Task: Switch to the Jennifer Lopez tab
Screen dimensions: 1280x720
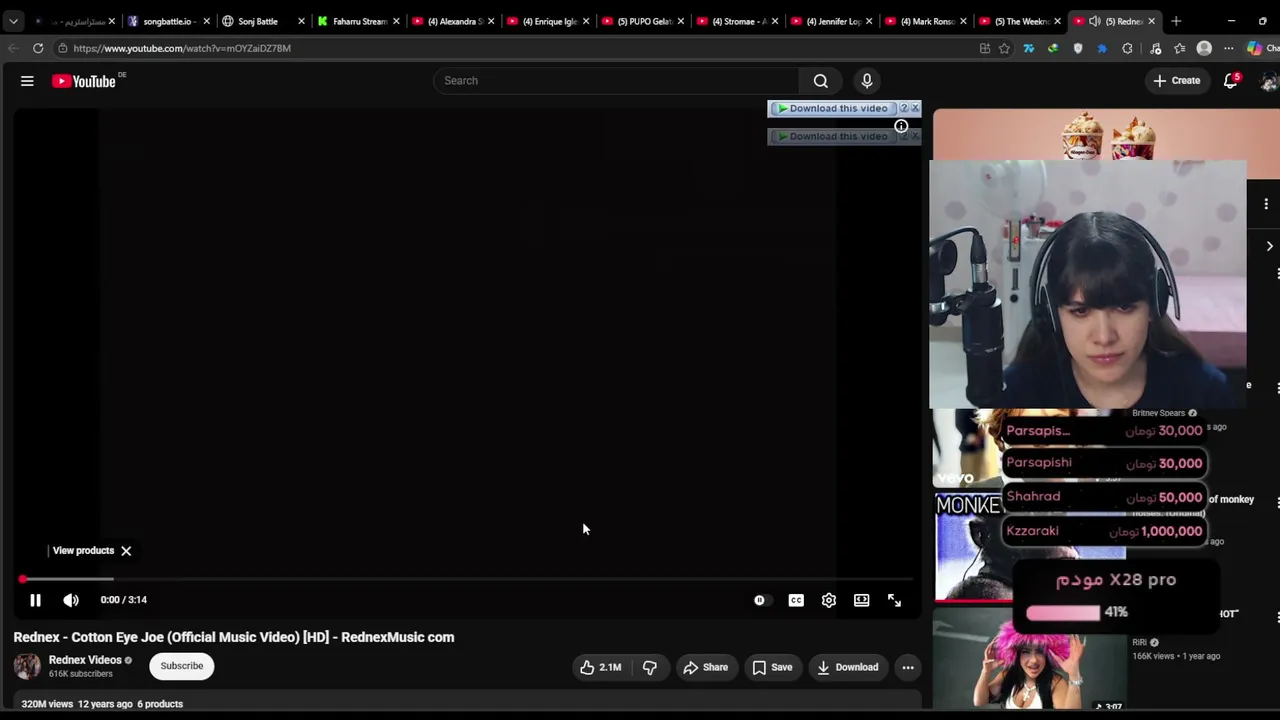Action: pos(832,21)
